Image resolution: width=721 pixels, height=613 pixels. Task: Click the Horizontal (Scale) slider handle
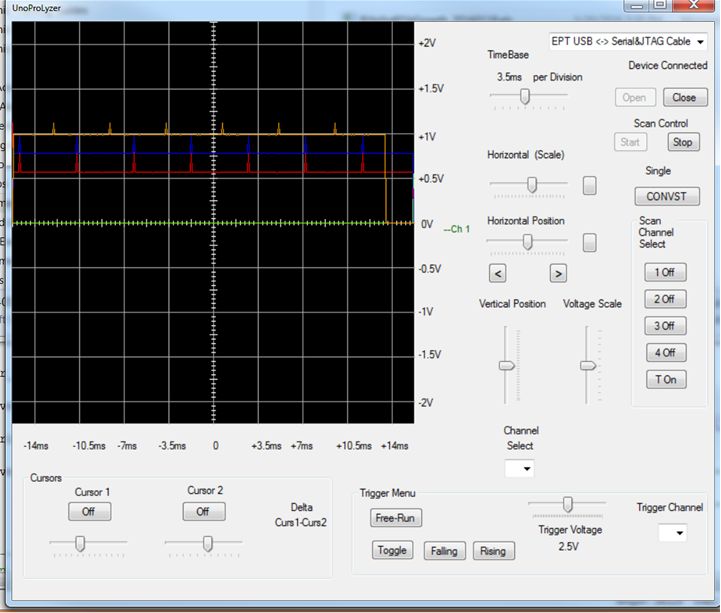coord(532,185)
